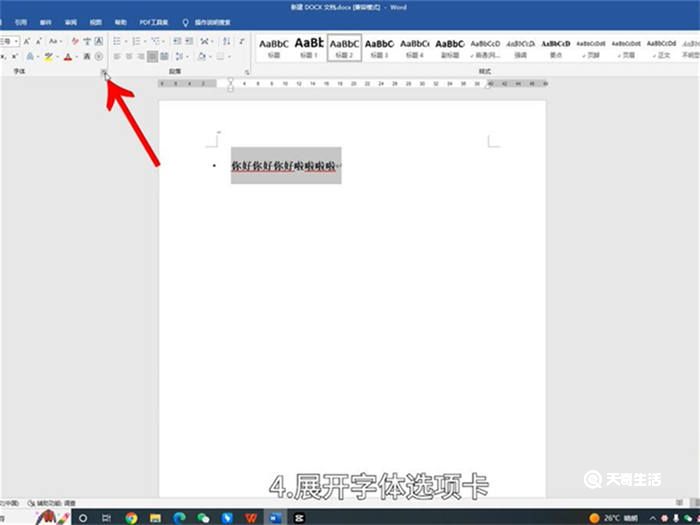The height and width of the screenshot is (525, 700).
Task: Toggle Center alignment
Action: pyautogui.click(x=129, y=57)
